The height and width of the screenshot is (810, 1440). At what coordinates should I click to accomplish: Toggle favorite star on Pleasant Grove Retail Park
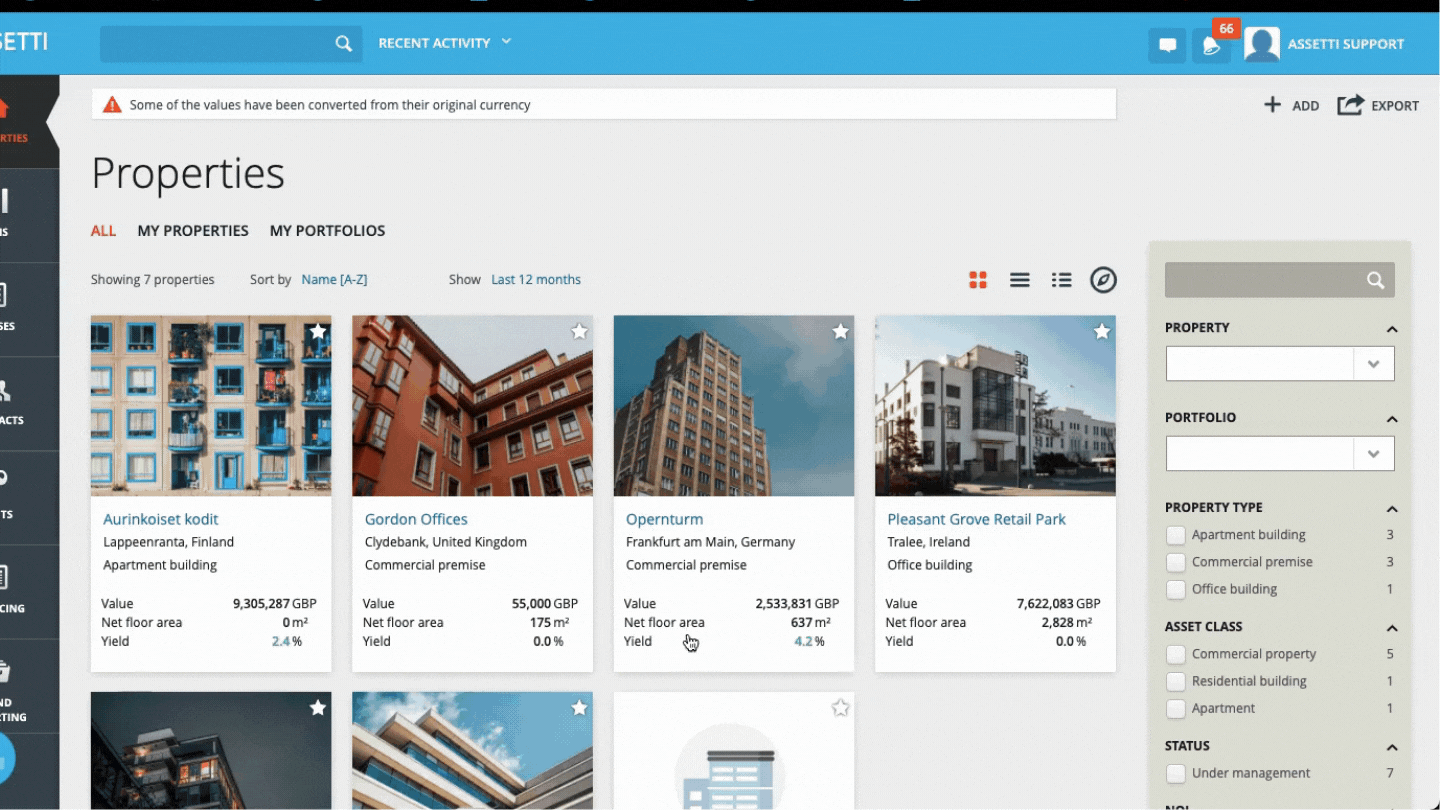pyautogui.click(x=1102, y=331)
